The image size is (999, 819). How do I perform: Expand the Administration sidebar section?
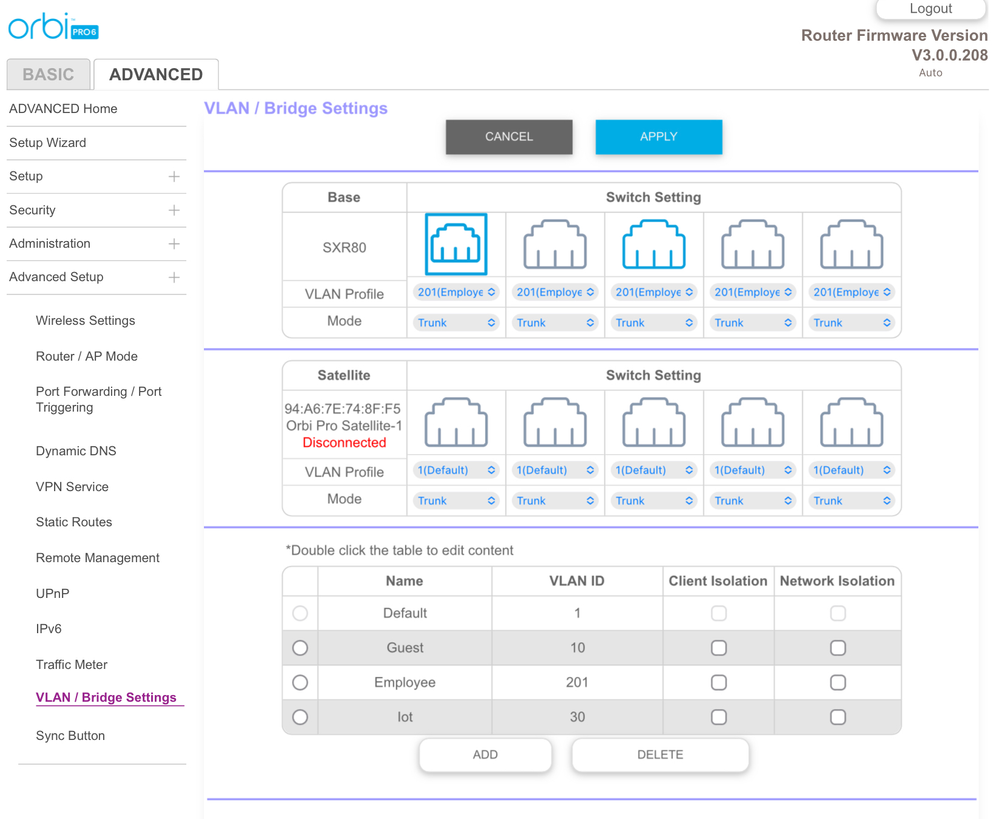(174, 244)
